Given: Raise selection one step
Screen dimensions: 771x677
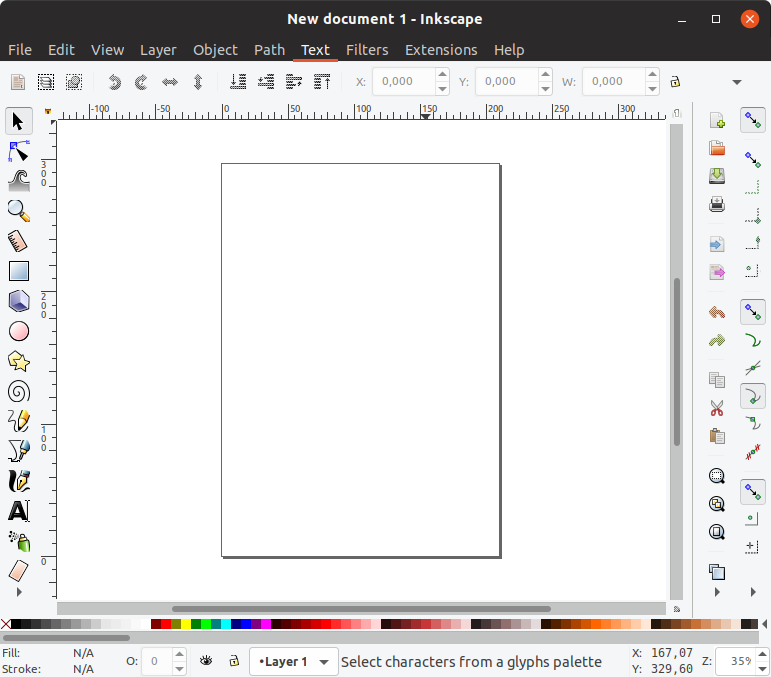Looking at the screenshot, I should pyautogui.click(x=294, y=82).
